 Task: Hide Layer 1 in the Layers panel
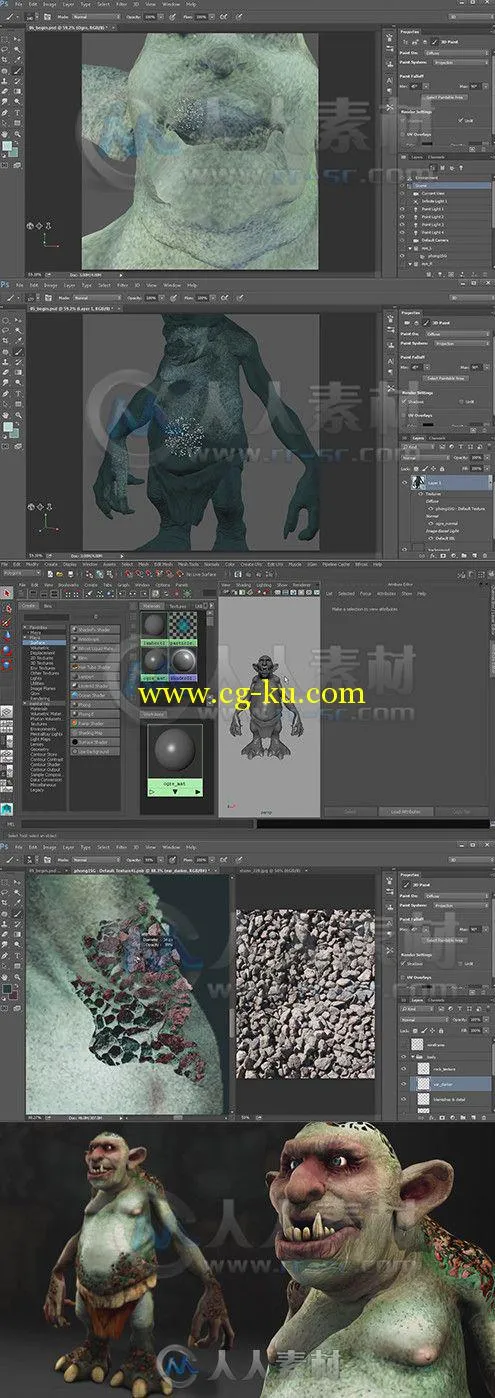click(404, 483)
